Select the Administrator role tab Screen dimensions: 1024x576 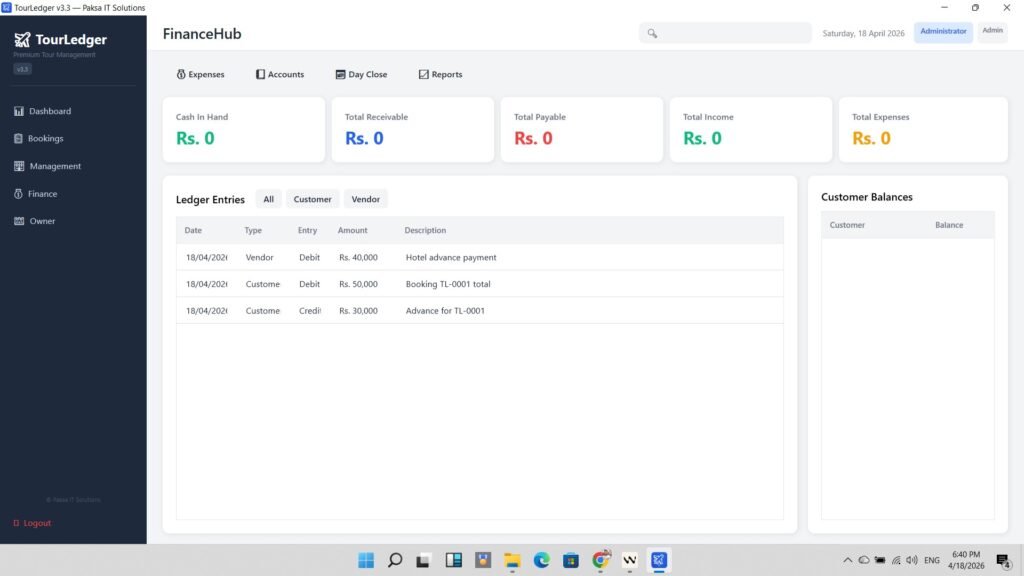click(x=943, y=31)
